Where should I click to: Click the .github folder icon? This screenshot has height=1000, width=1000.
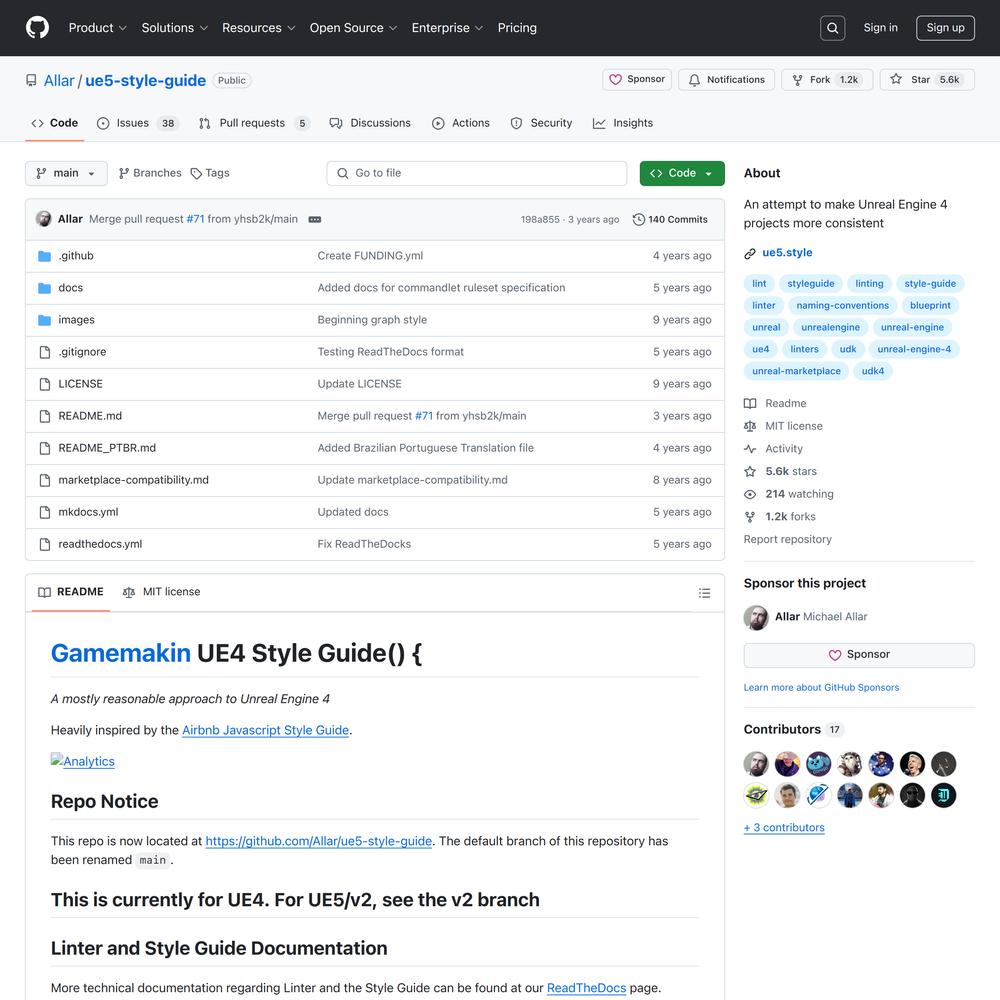tap(44, 256)
